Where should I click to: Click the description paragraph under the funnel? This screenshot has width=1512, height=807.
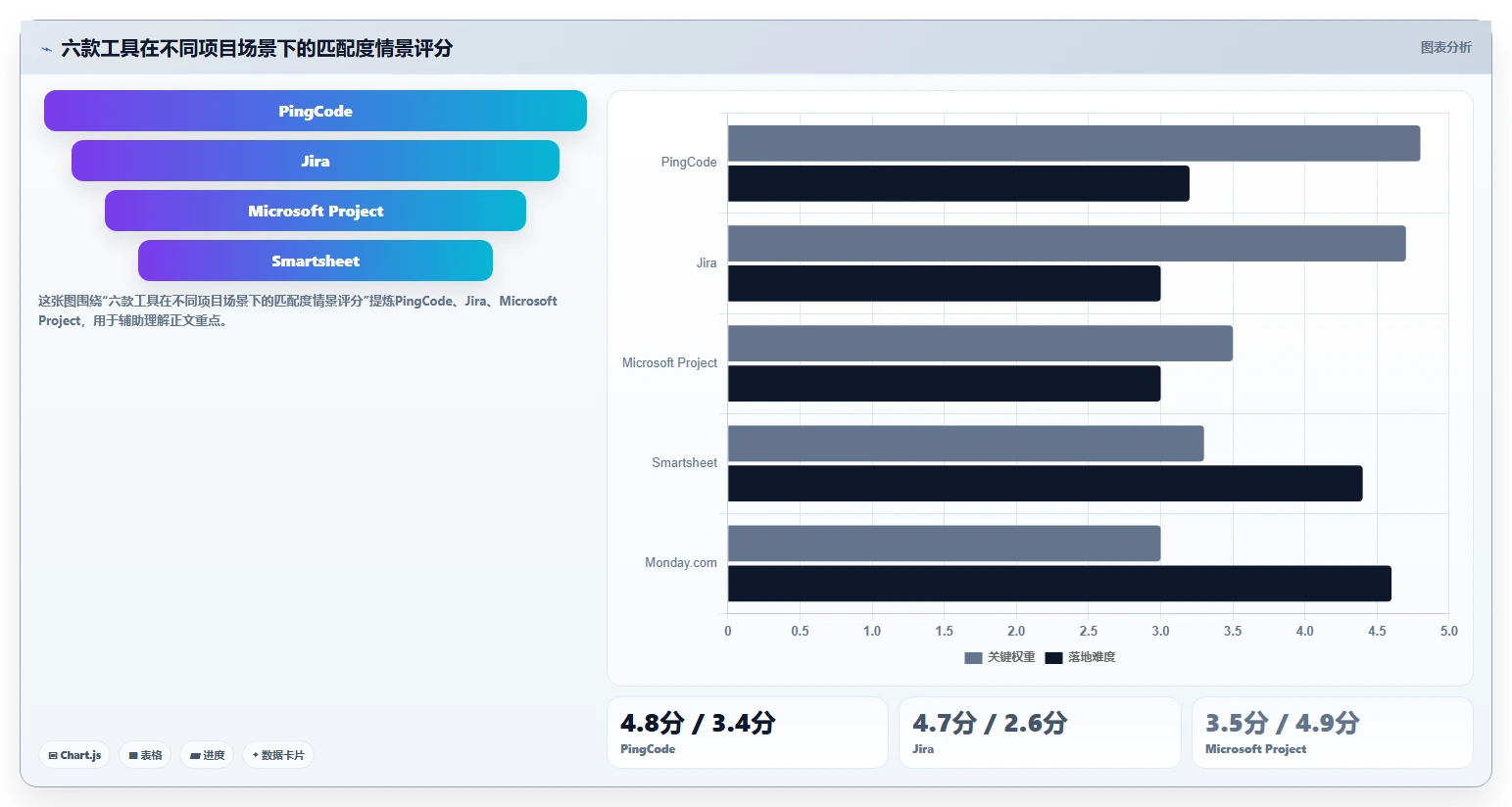pyautogui.click(x=298, y=310)
